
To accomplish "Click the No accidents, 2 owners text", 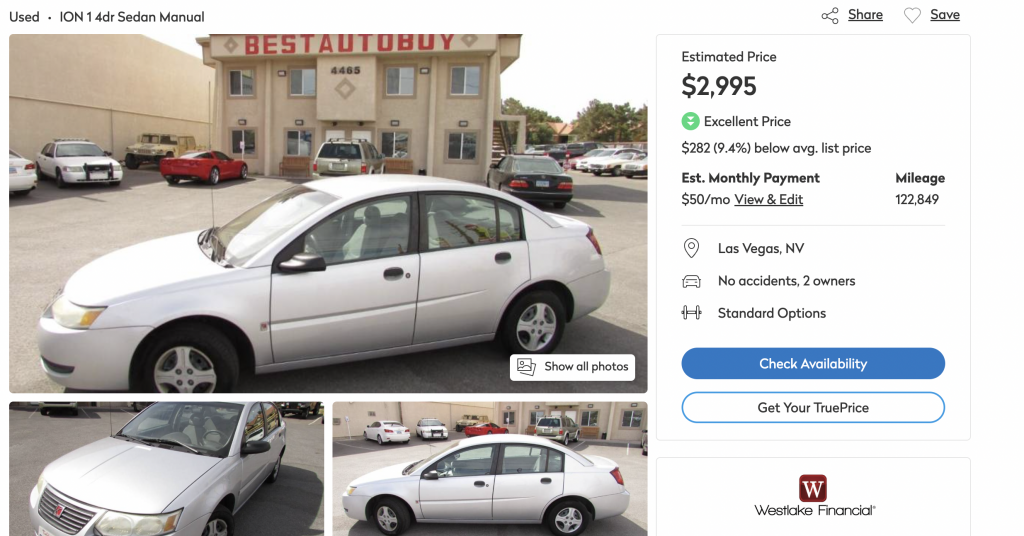I will pos(786,281).
